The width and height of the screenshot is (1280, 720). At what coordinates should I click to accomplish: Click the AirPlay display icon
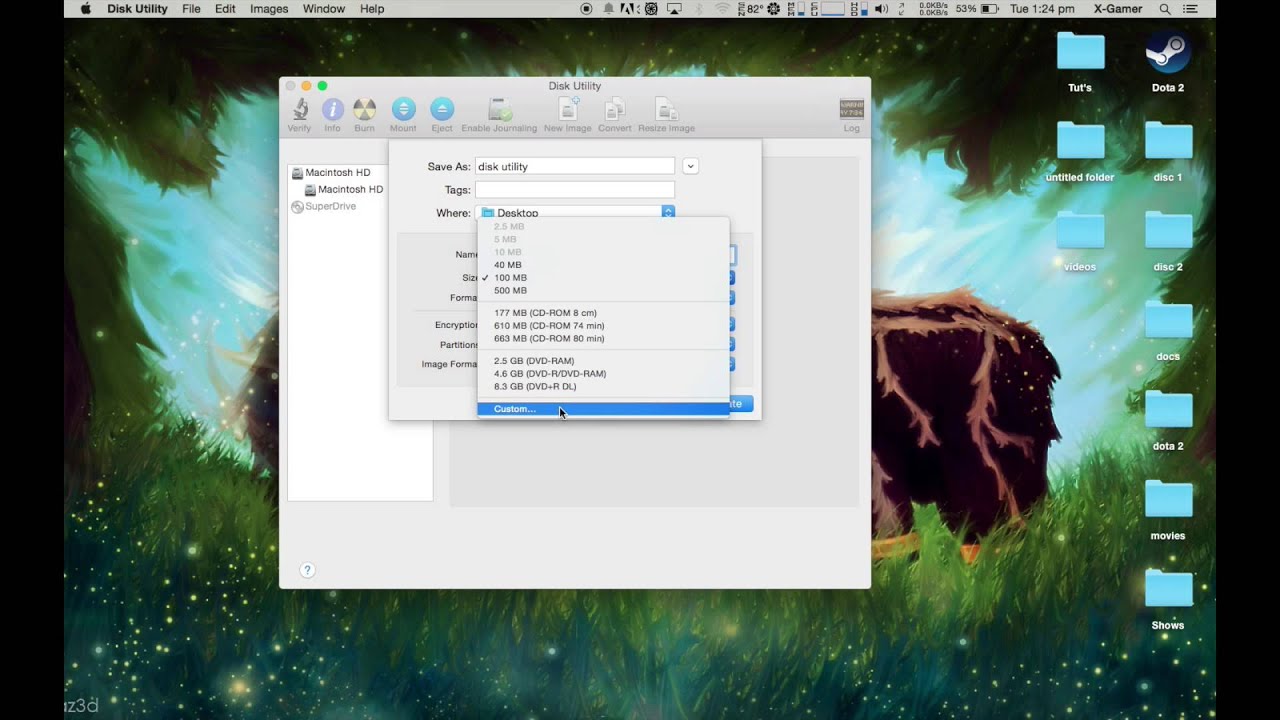(x=675, y=9)
